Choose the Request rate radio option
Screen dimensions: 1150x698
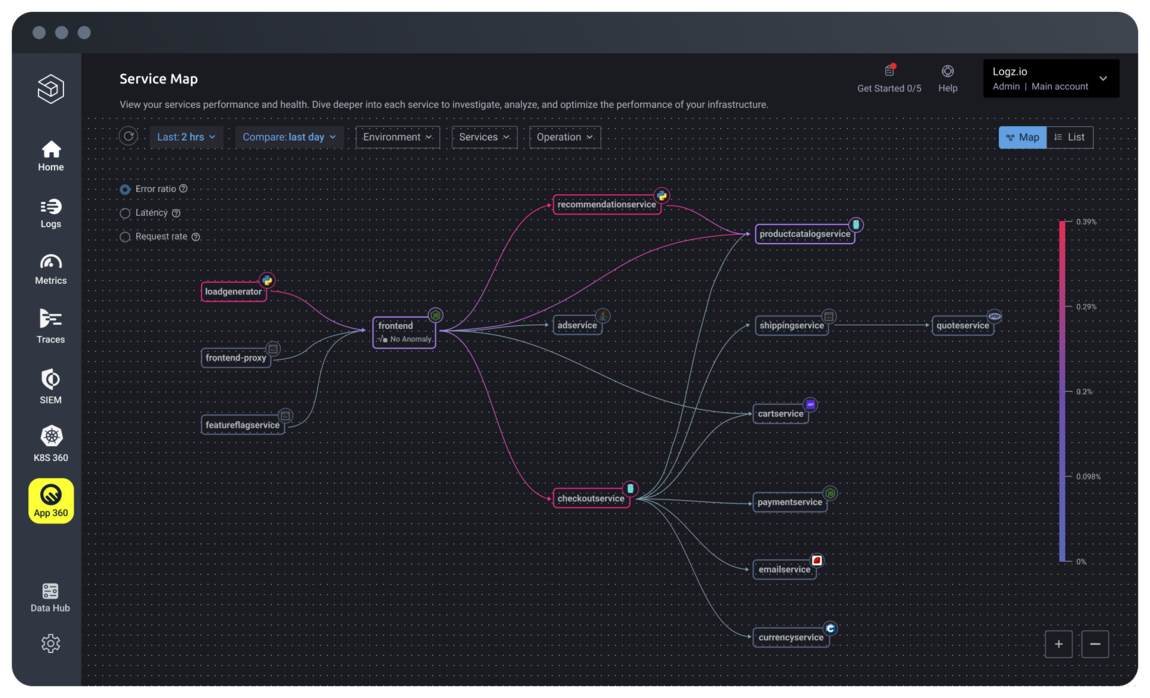click(125, 237)
